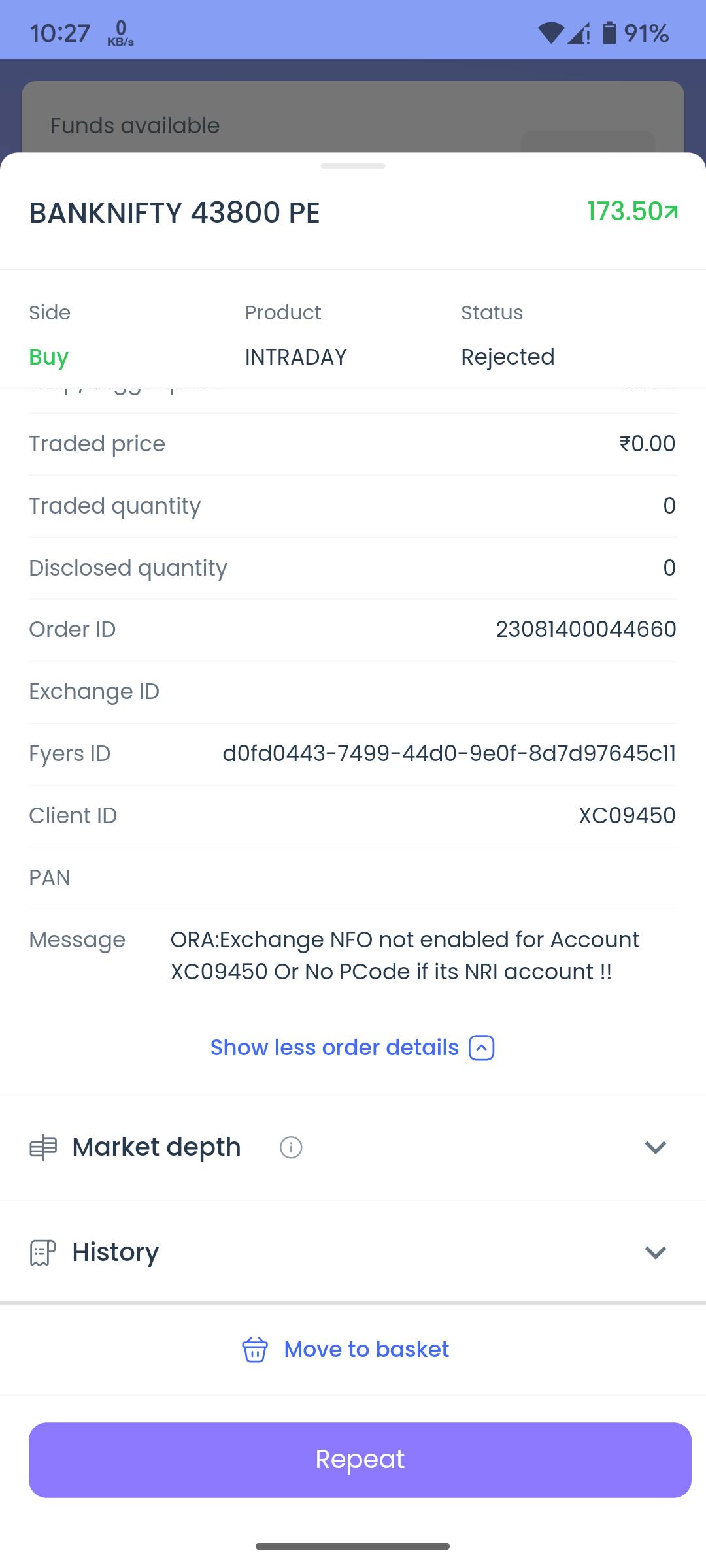The height and width of the screenshot is (1568, 706).
Task: Open the Market depth section heading
Action: tap(157, 1147)
